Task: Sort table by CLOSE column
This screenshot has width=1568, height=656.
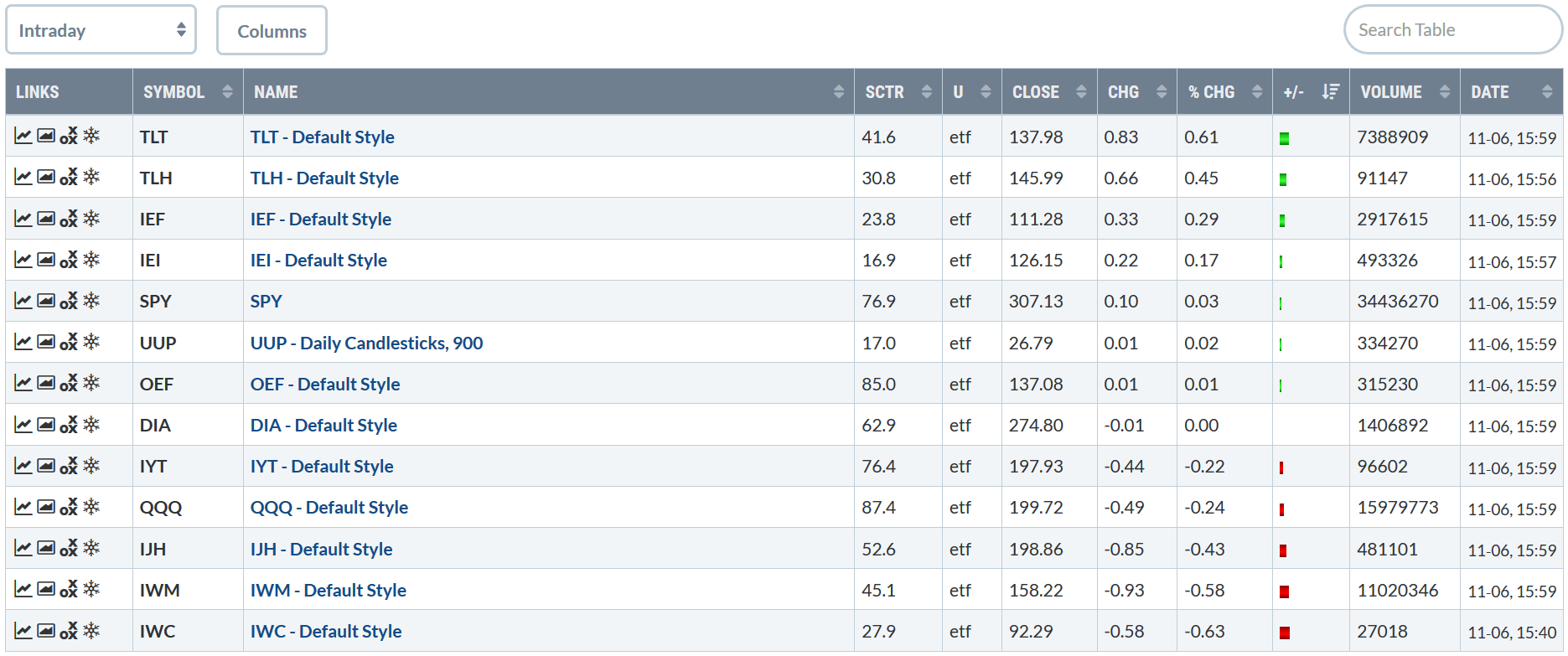Action: [x=1049, y=91]
